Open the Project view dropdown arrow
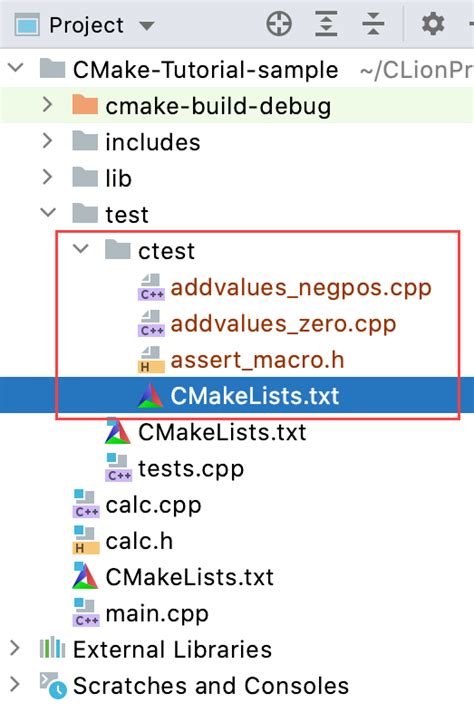The width and height of the screenshot is (474, 722). tap(146, 25)
